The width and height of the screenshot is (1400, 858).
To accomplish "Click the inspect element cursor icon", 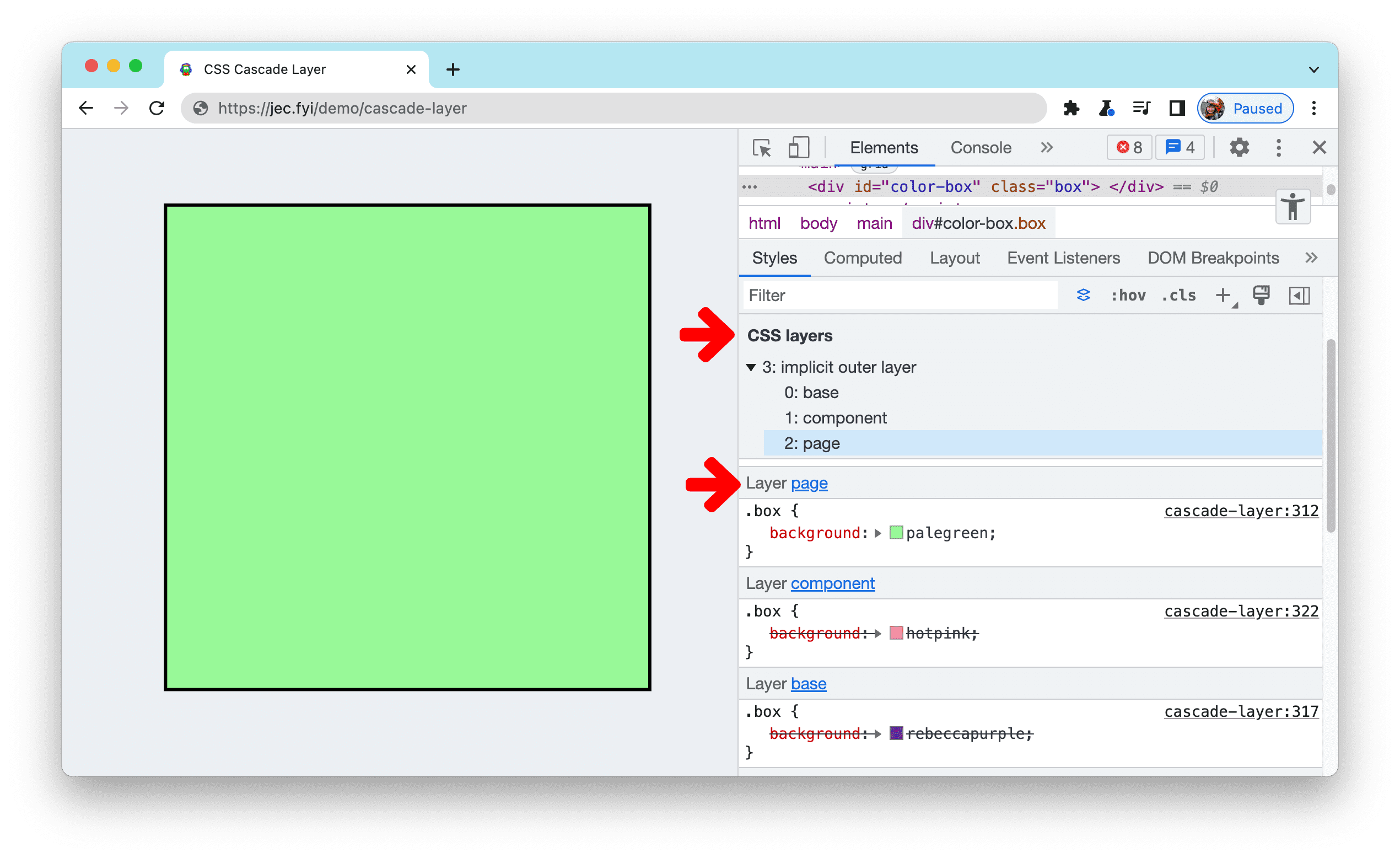I will click(x=762, y=147).
